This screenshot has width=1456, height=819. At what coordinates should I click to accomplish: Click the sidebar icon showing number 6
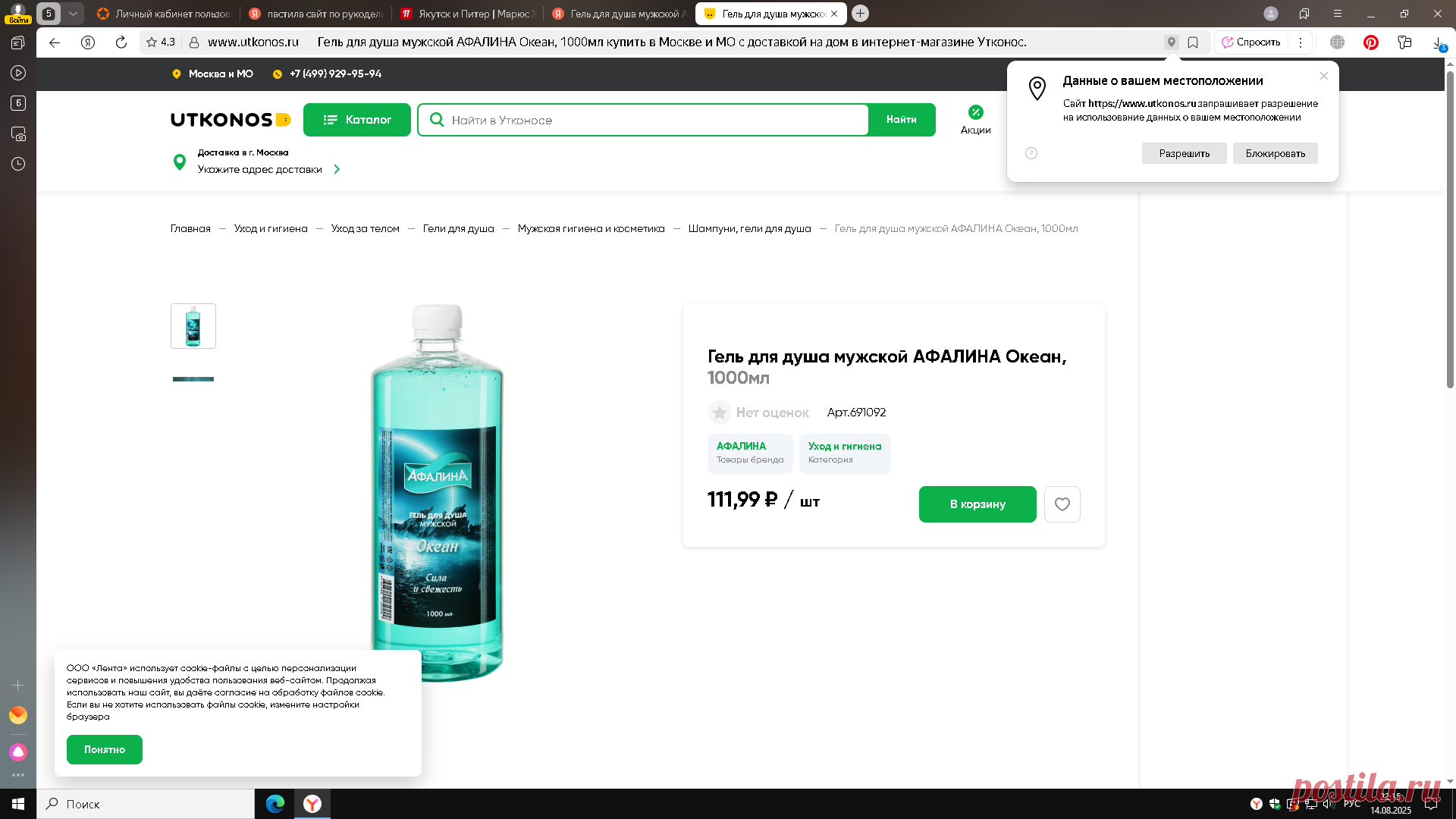18,103
